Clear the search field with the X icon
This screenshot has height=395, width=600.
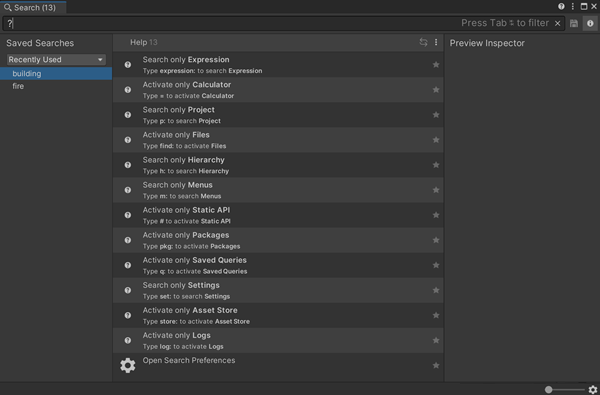coord(558,23)
